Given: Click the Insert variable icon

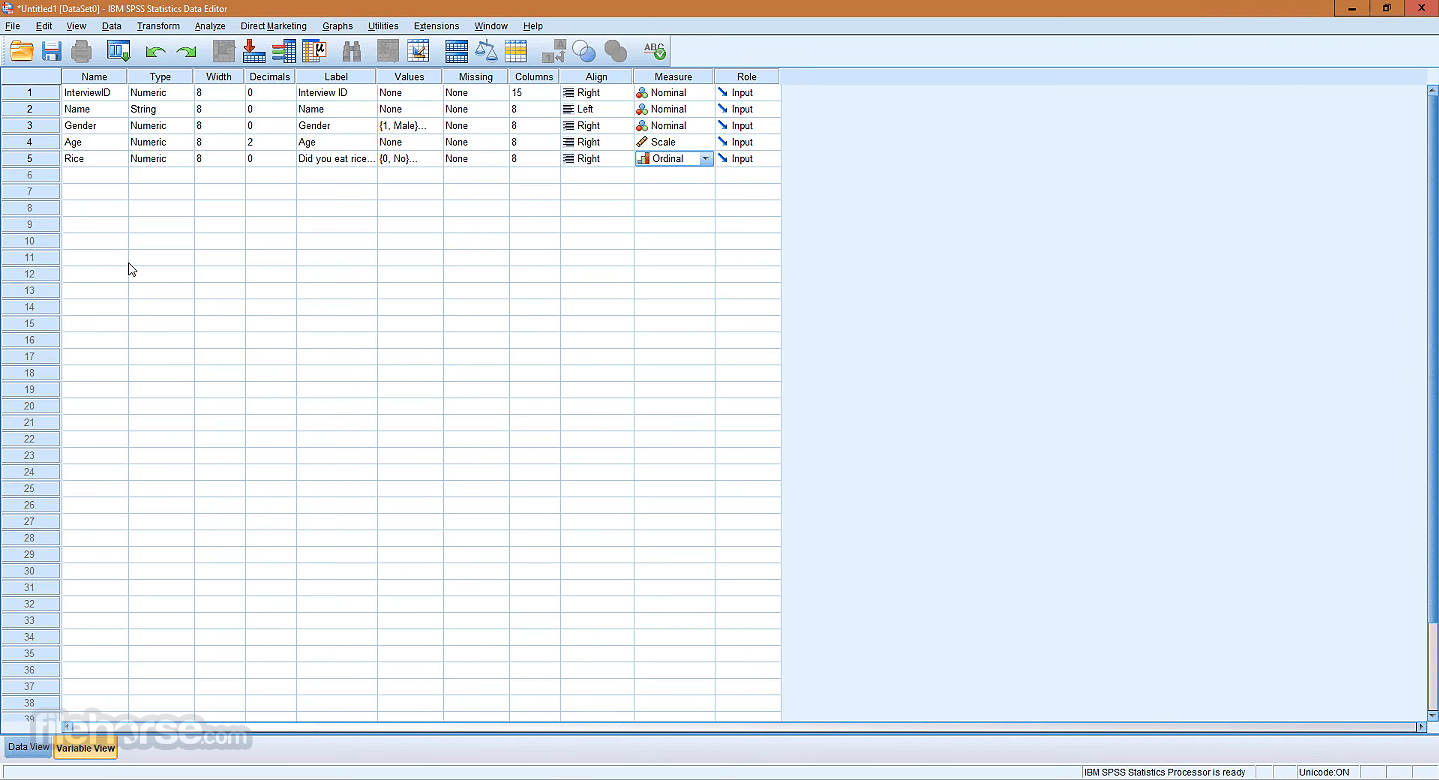Looking at the screenshot, I should (x=418, y=51).
